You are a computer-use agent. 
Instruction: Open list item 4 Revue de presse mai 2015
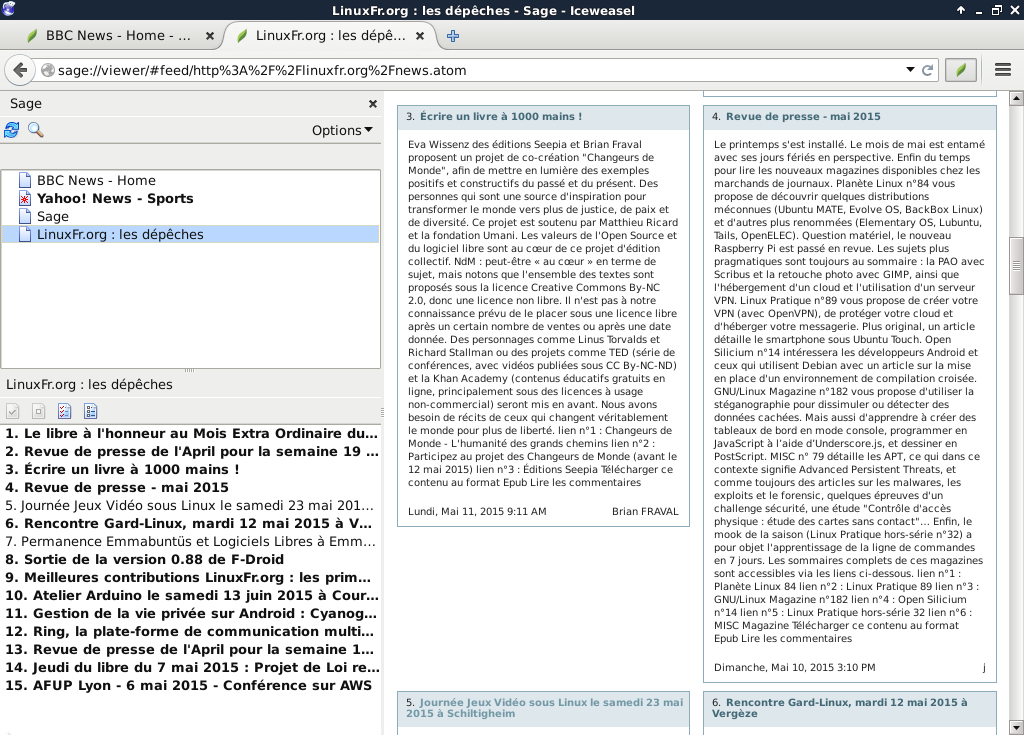[191, 487]
